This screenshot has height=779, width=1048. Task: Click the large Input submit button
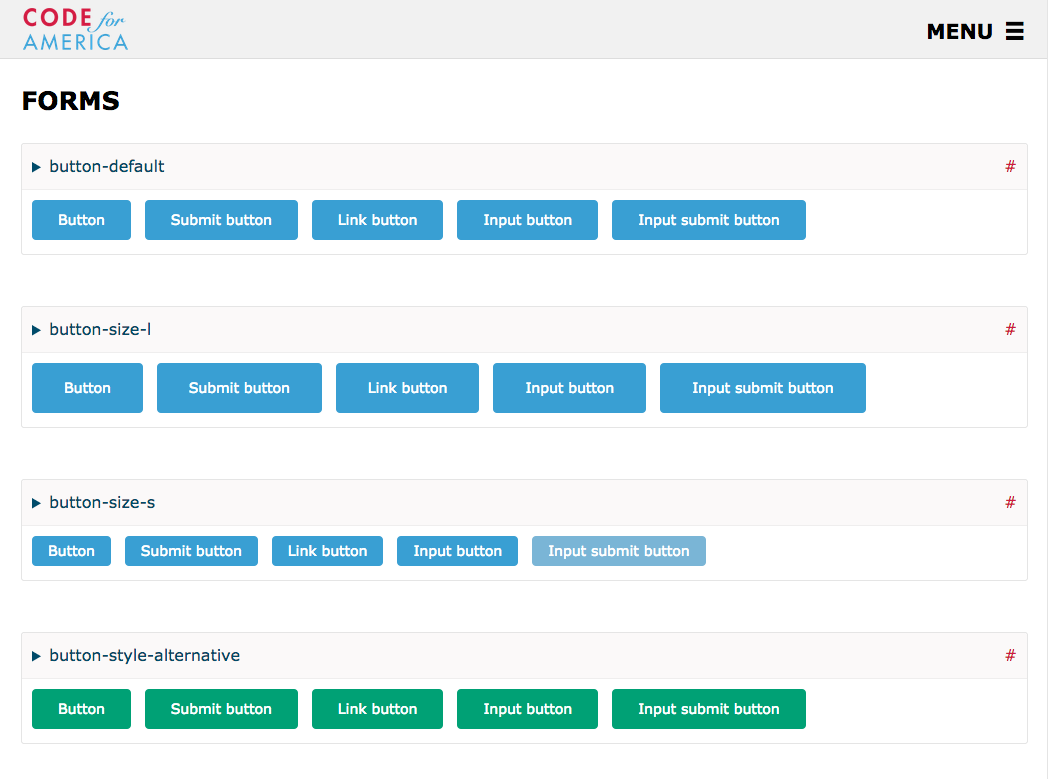pos(763,388)
